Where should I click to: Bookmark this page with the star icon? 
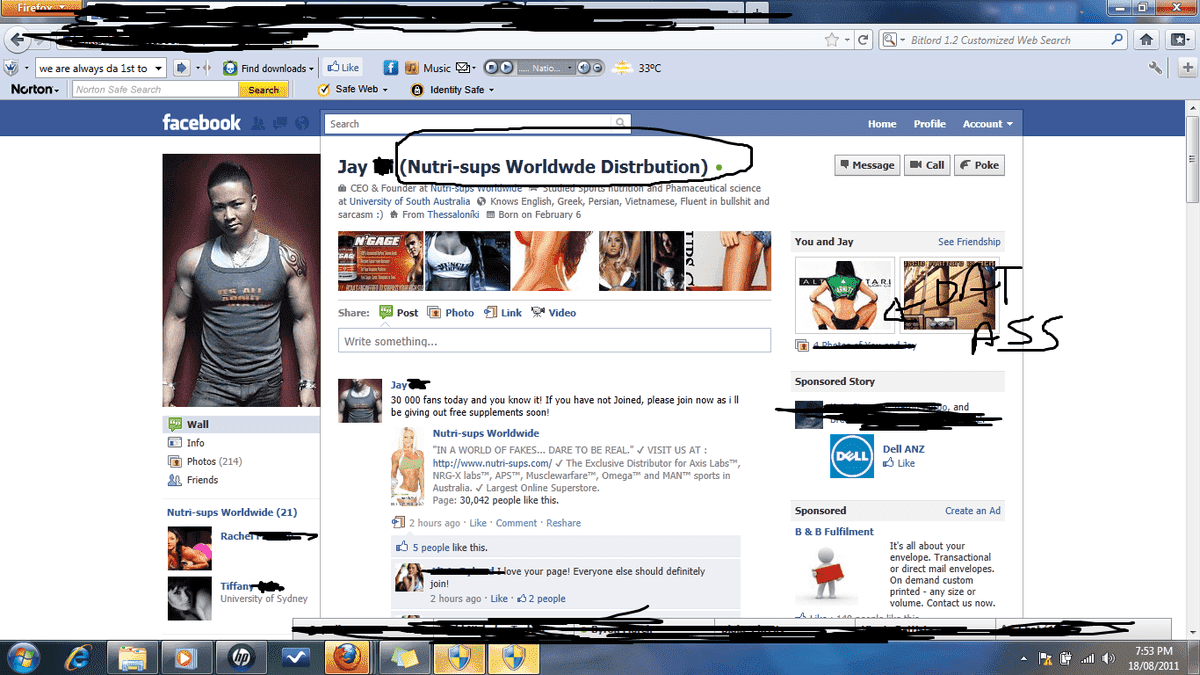click(x=832, y=40)
